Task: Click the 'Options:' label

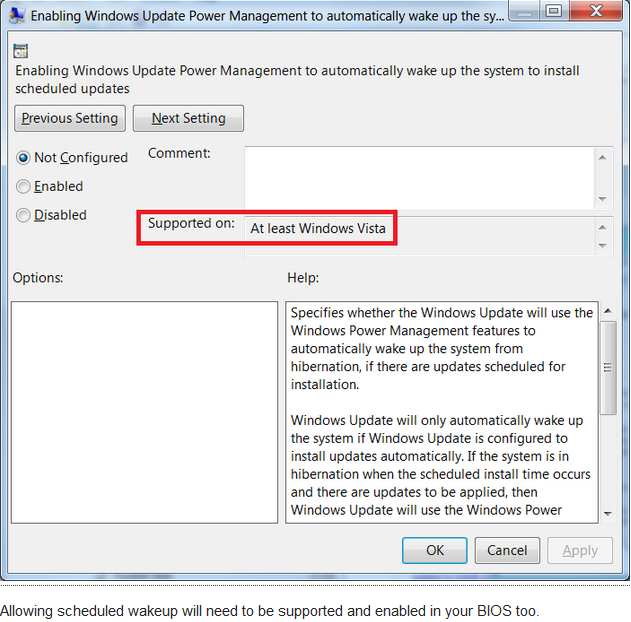Action: (x=38, y=278)
